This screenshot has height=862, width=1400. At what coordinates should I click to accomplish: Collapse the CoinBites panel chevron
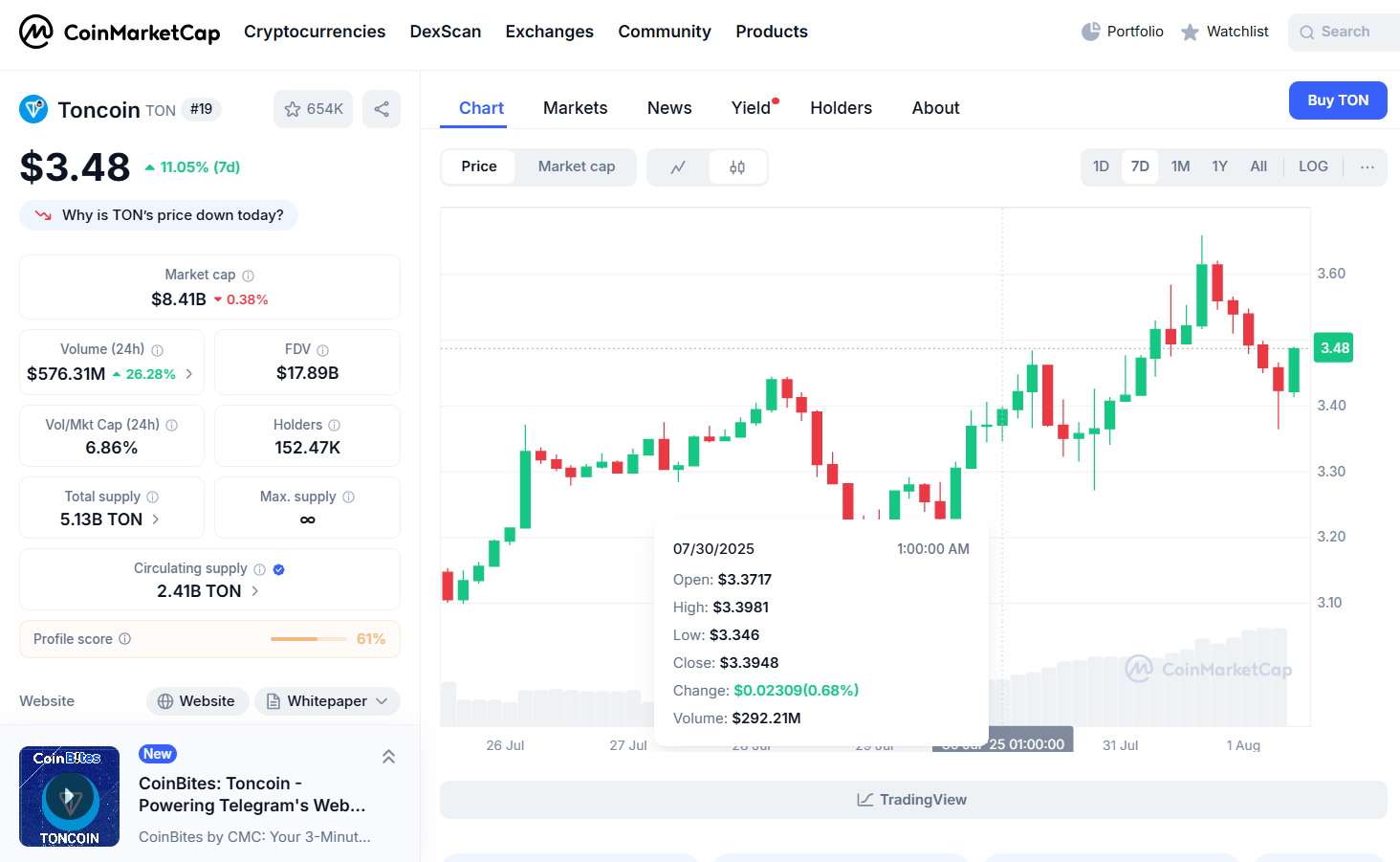[x=388, y=757]
